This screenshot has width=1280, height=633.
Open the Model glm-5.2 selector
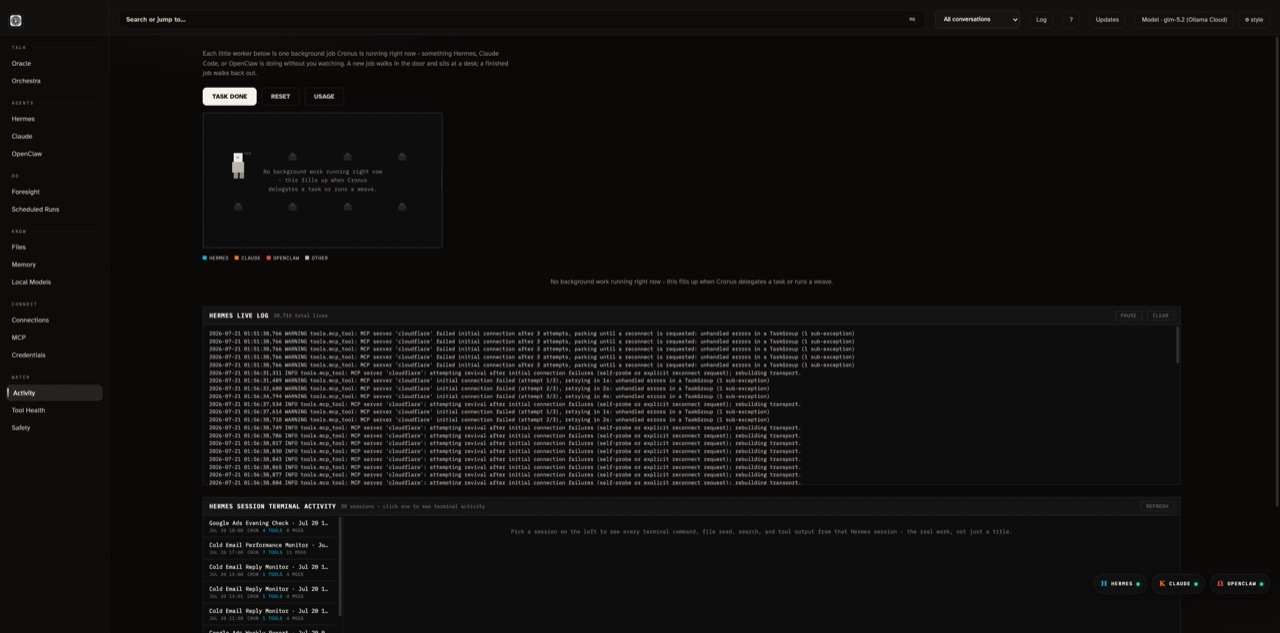tap(1184, 19)
